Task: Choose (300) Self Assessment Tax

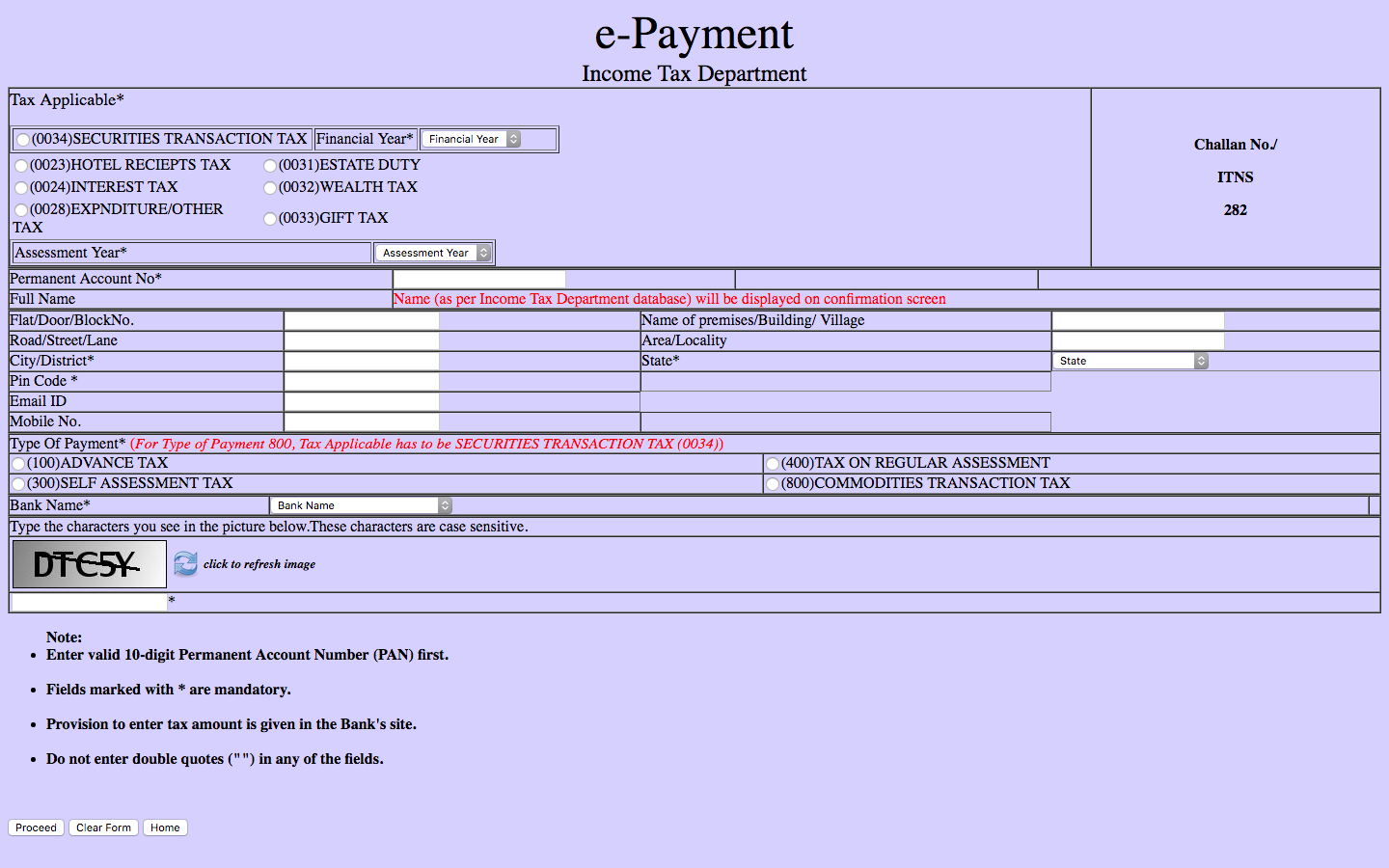Action: pyautogui.click(x=17, y=483)
